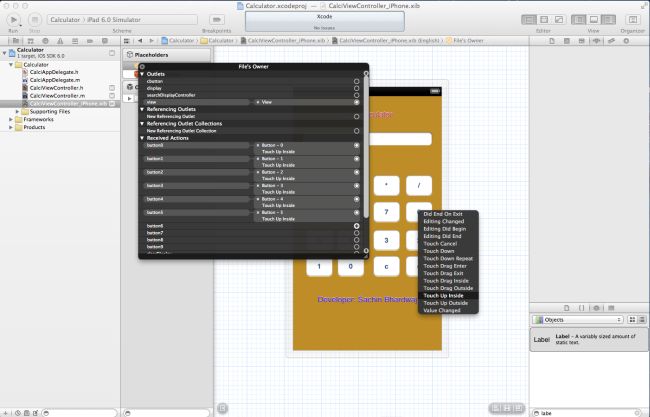
Task: Show the Attributes inspector
Action: tap(597, 41)
